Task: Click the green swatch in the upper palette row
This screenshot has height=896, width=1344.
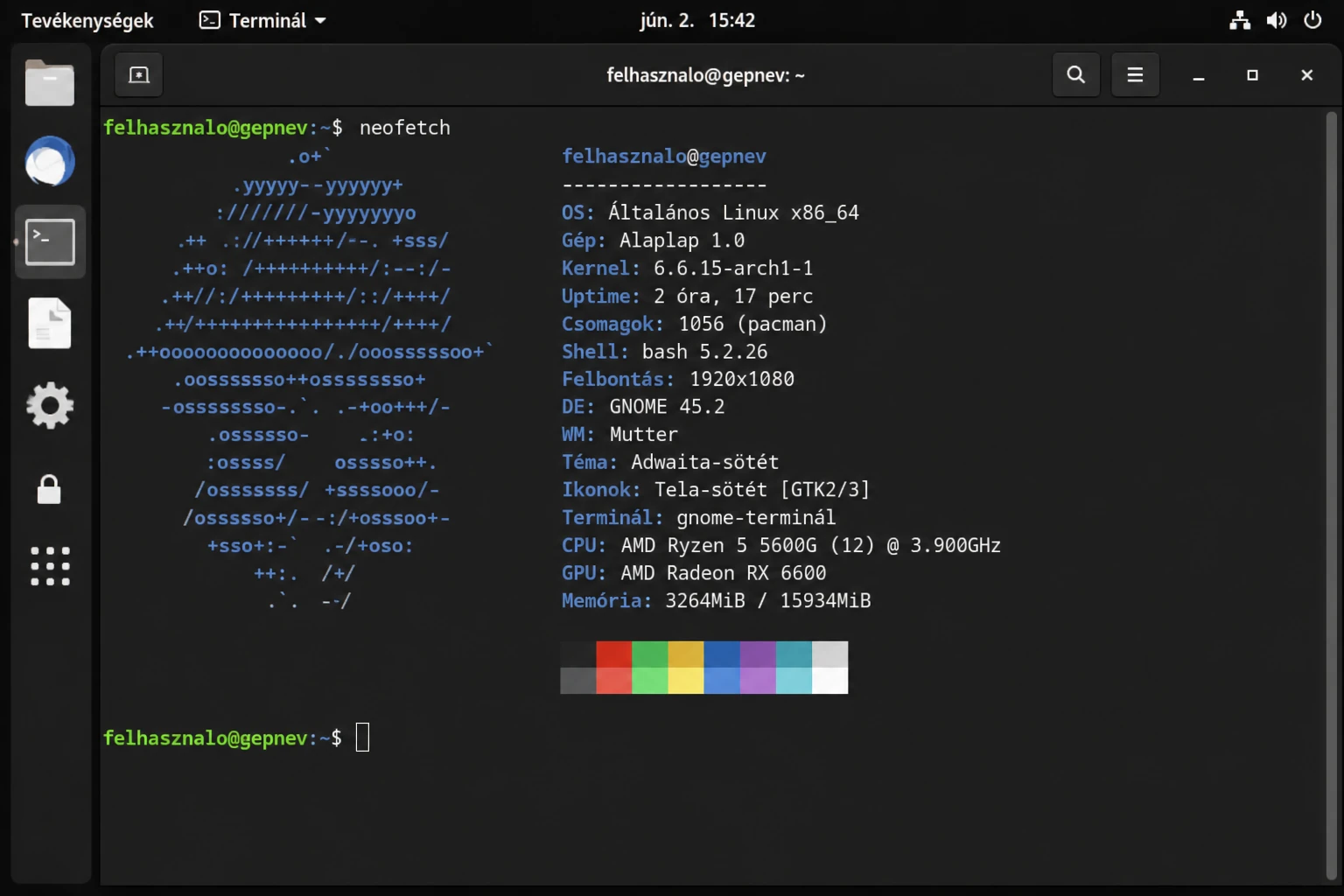Action: [650, 654]
